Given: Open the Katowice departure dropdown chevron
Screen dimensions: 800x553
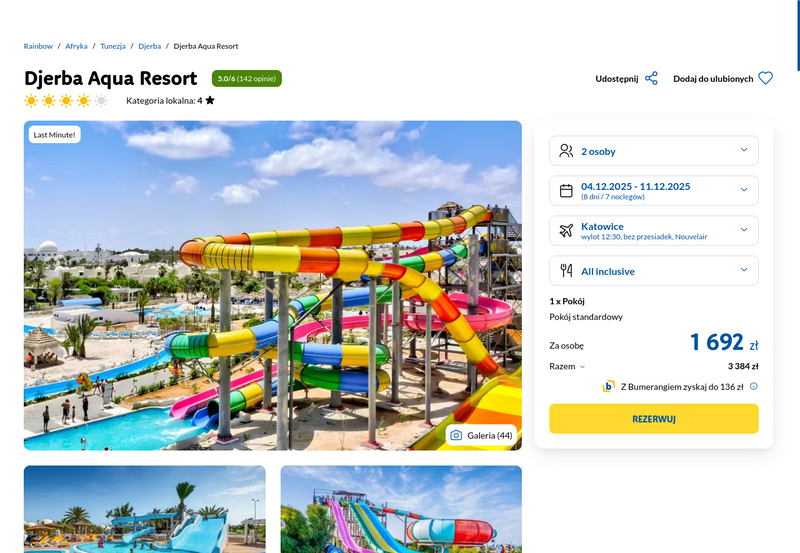Looking at the screenshot, I should (x=744, y=230).
